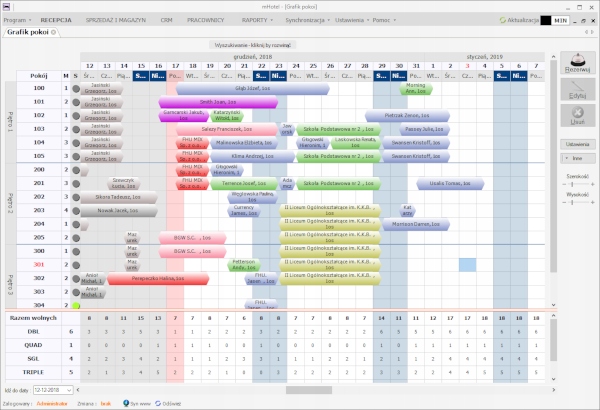Select Perepeczko Halina reservation bar
This screenshot has width=600, height=410.
tap(158, 279)
